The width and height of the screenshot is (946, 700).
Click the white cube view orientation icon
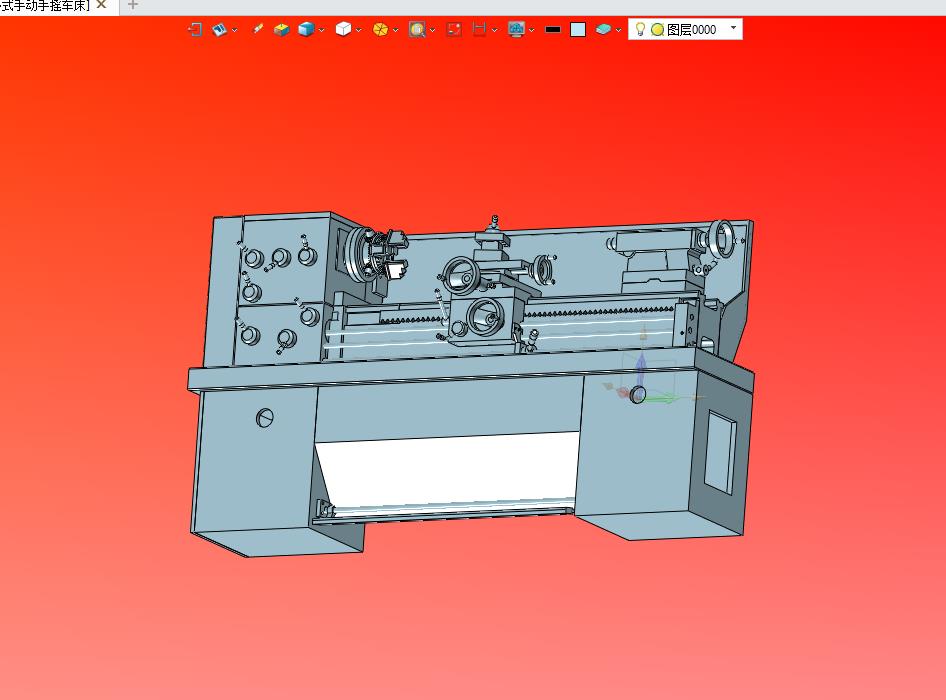coord(343,29)
